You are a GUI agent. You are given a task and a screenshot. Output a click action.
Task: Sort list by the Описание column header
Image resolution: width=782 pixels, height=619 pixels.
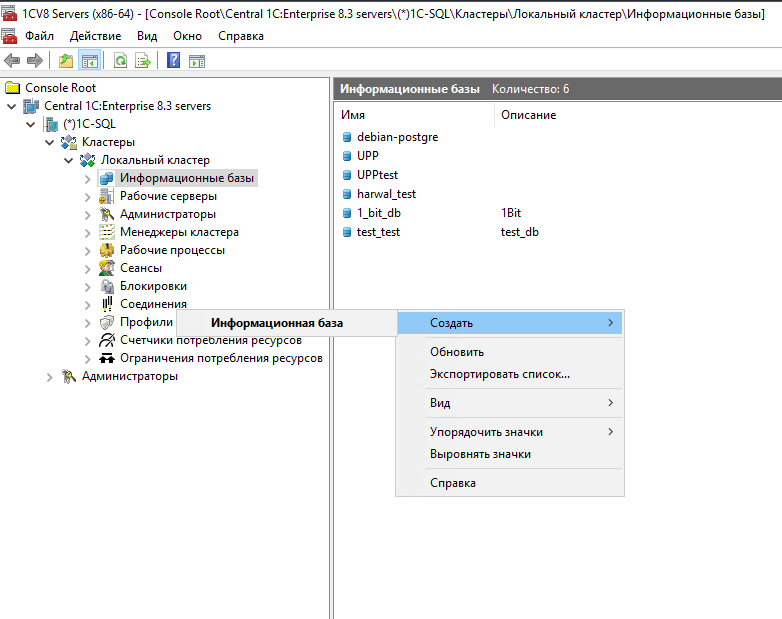click(529, 115)
